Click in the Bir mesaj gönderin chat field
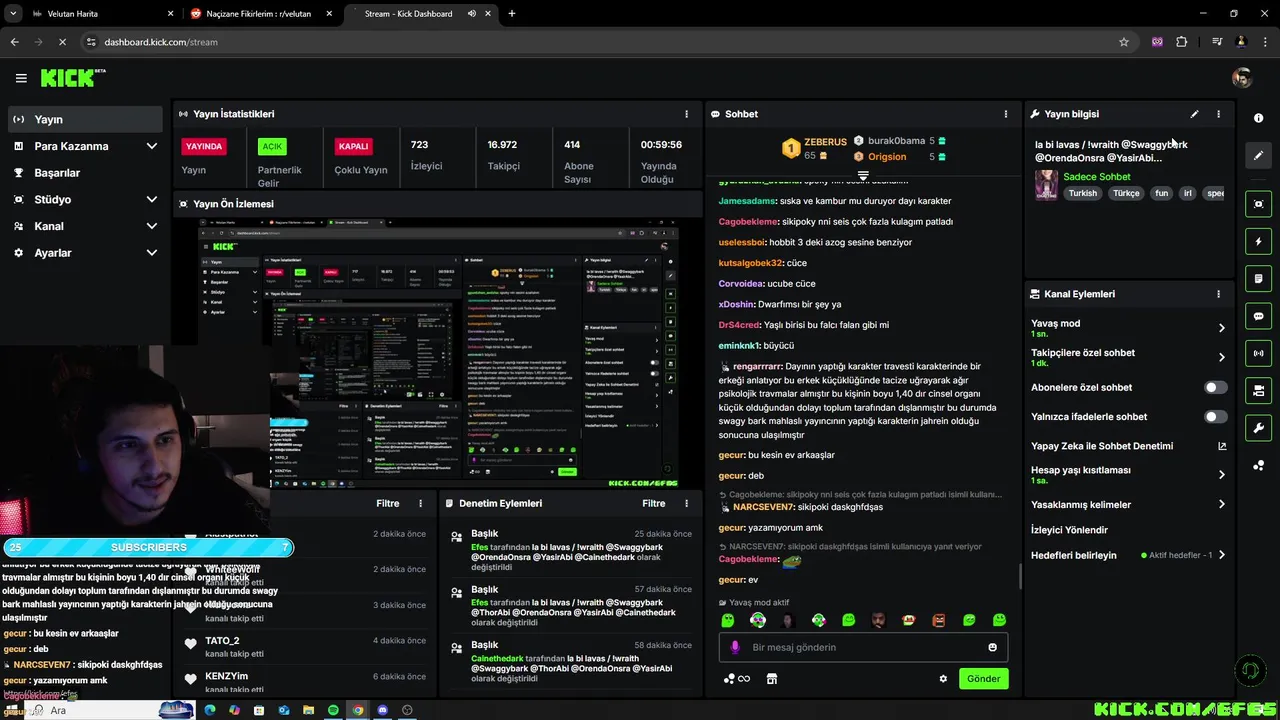The width and height of the screenshot is (1280, 720). (x=864, y=647)
